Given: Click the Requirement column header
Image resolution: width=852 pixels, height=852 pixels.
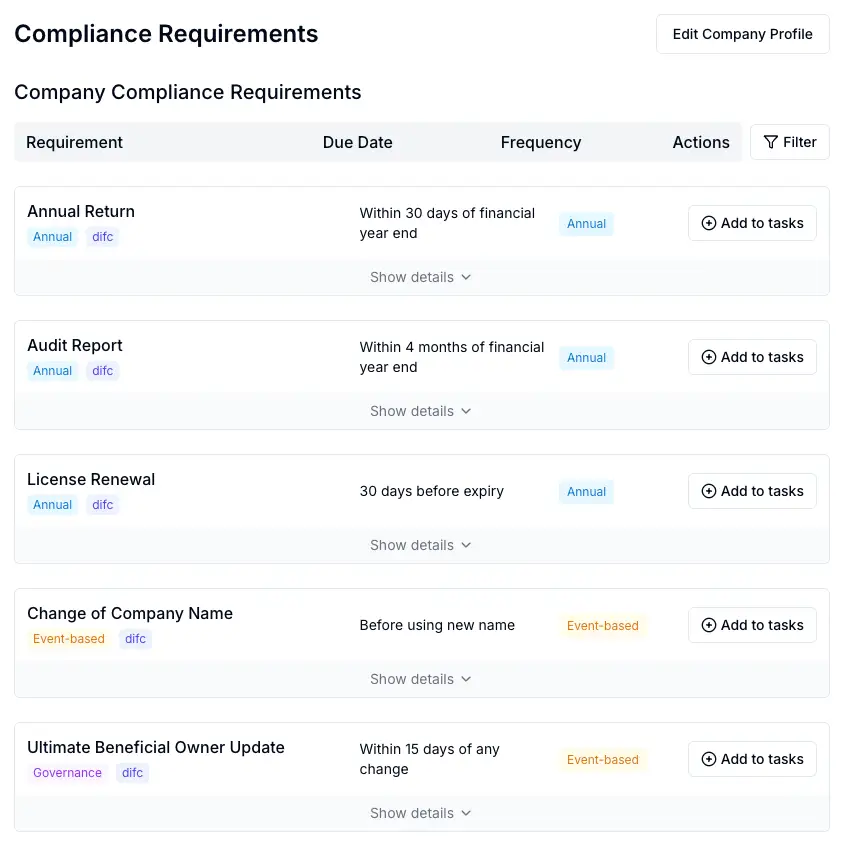Looking at the screenshot, I should pyautogui.click(x=74, y=142).
